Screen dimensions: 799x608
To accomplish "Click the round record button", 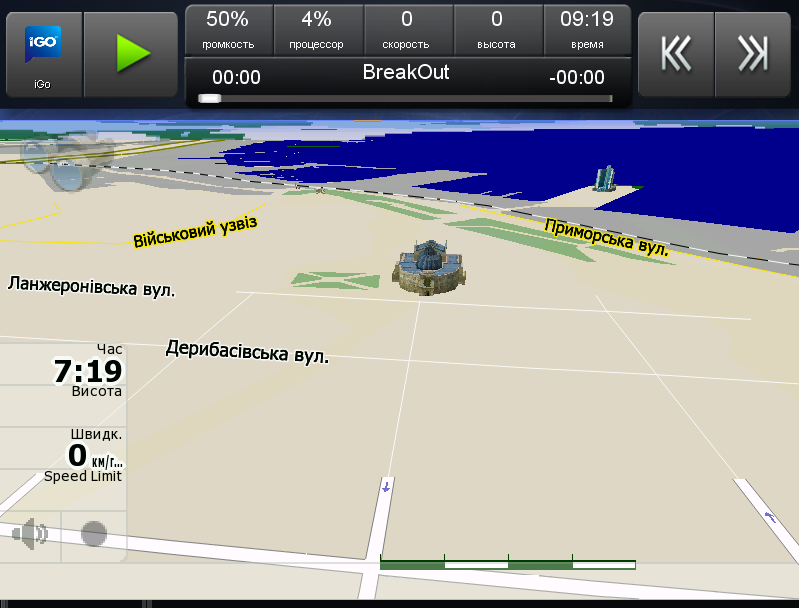I will [x=94, y=534].
